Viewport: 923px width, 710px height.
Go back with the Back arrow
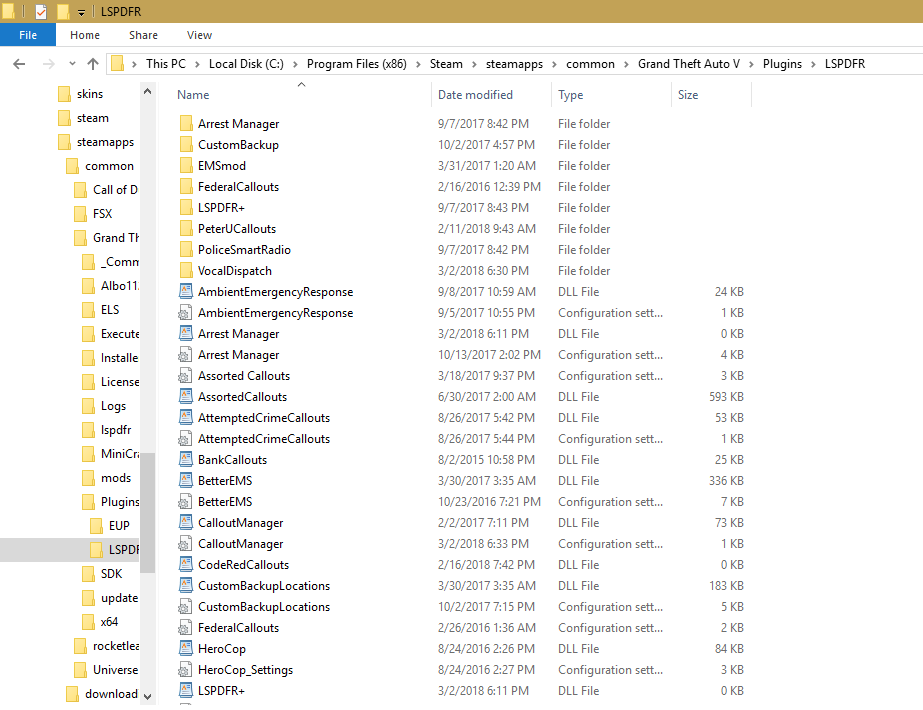tap(19, 64)
